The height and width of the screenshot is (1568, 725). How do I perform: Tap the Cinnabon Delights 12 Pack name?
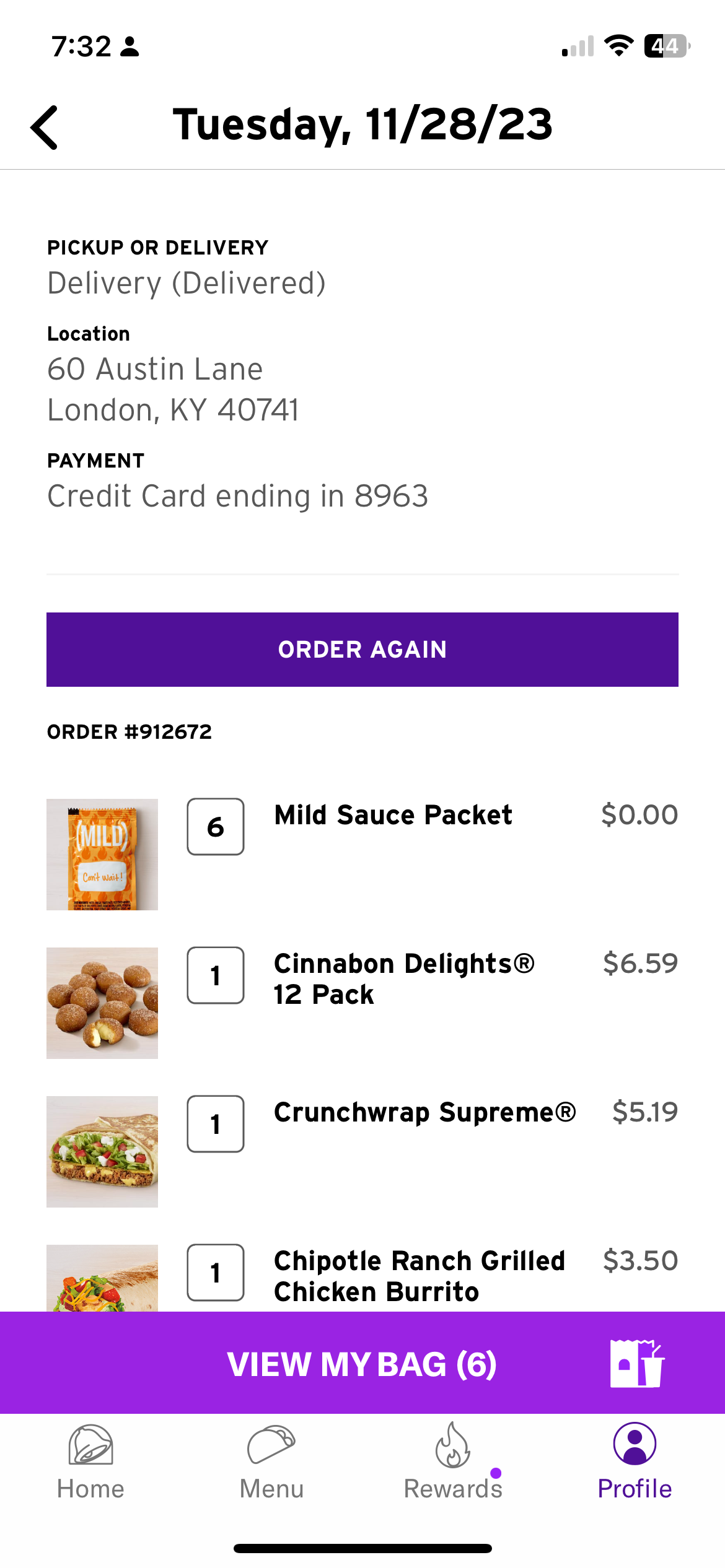click(404, 978)
